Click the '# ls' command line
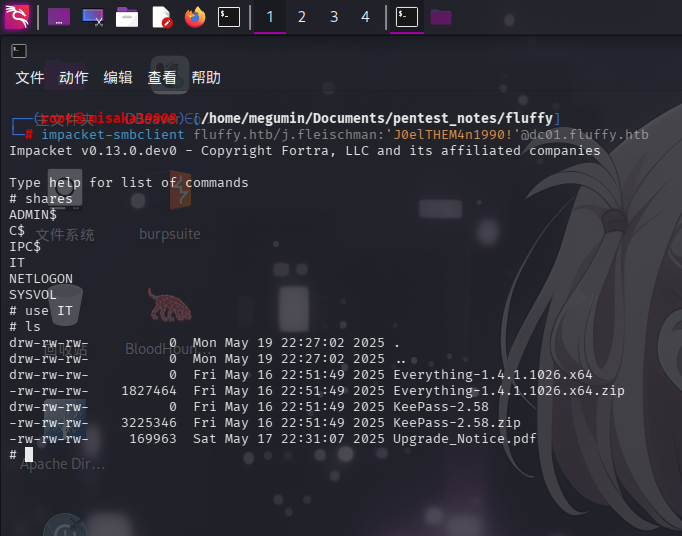 (x=25, y=327)
